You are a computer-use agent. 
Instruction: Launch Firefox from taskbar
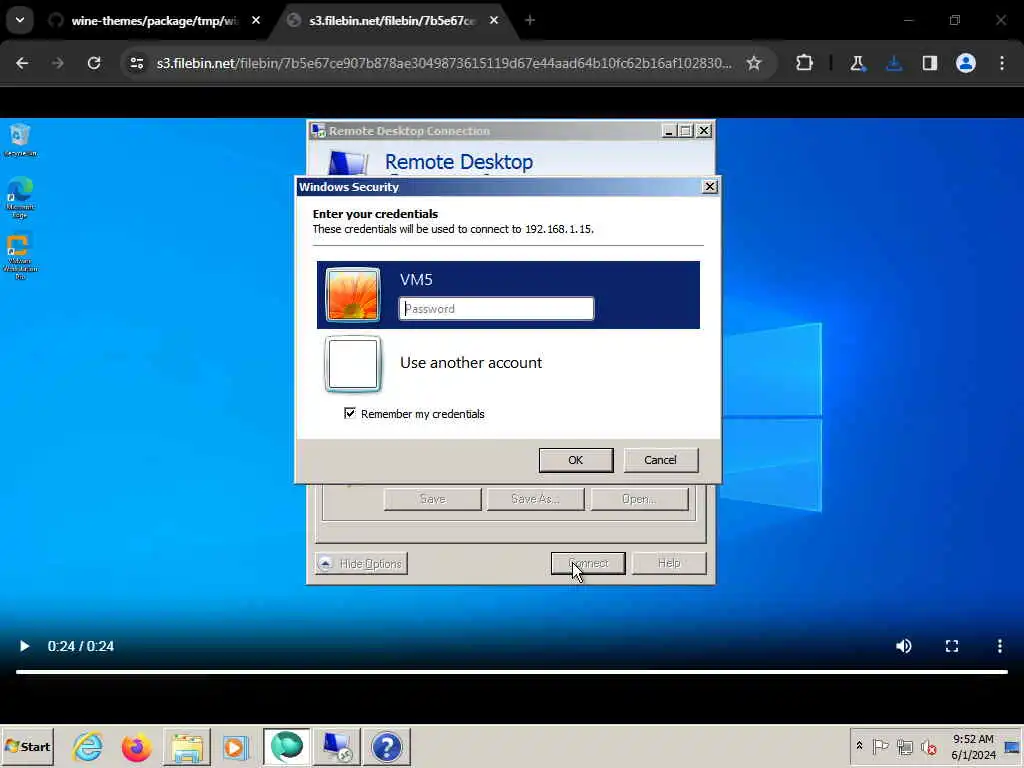coord(136,746)
